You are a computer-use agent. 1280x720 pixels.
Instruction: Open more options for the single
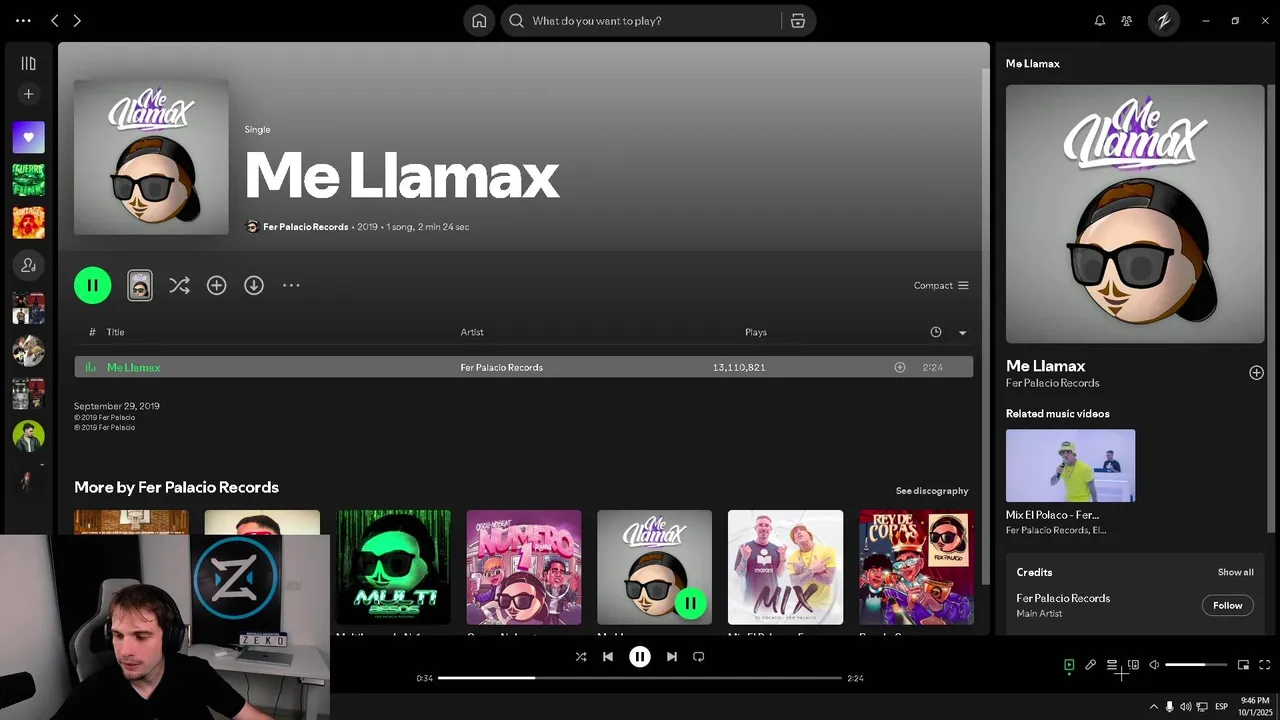tap(291, 285)
